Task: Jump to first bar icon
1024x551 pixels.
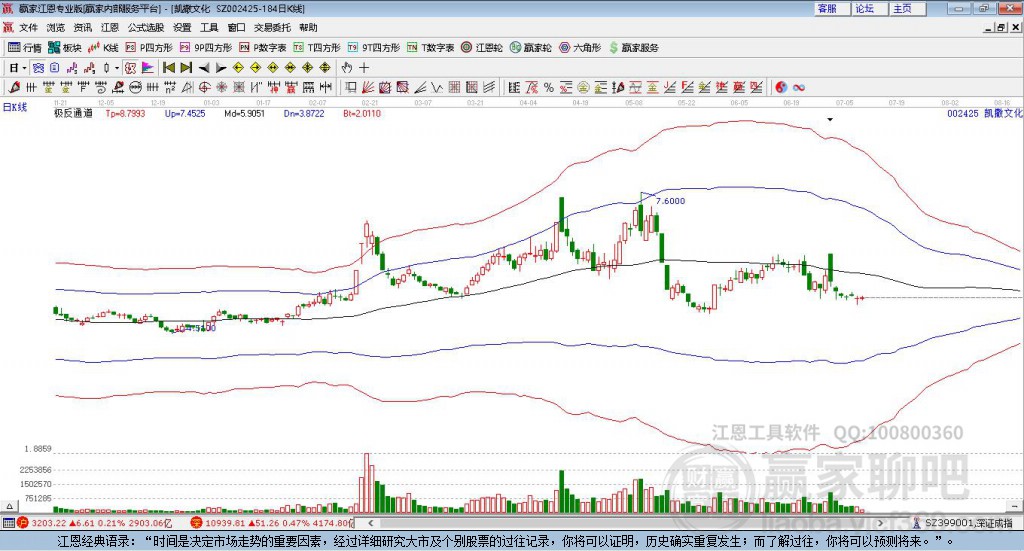Action: point(168,68)
